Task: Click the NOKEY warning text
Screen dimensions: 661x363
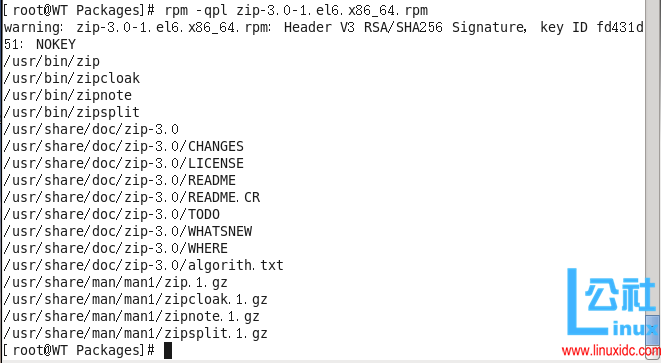Action: (x=56, y=44)
